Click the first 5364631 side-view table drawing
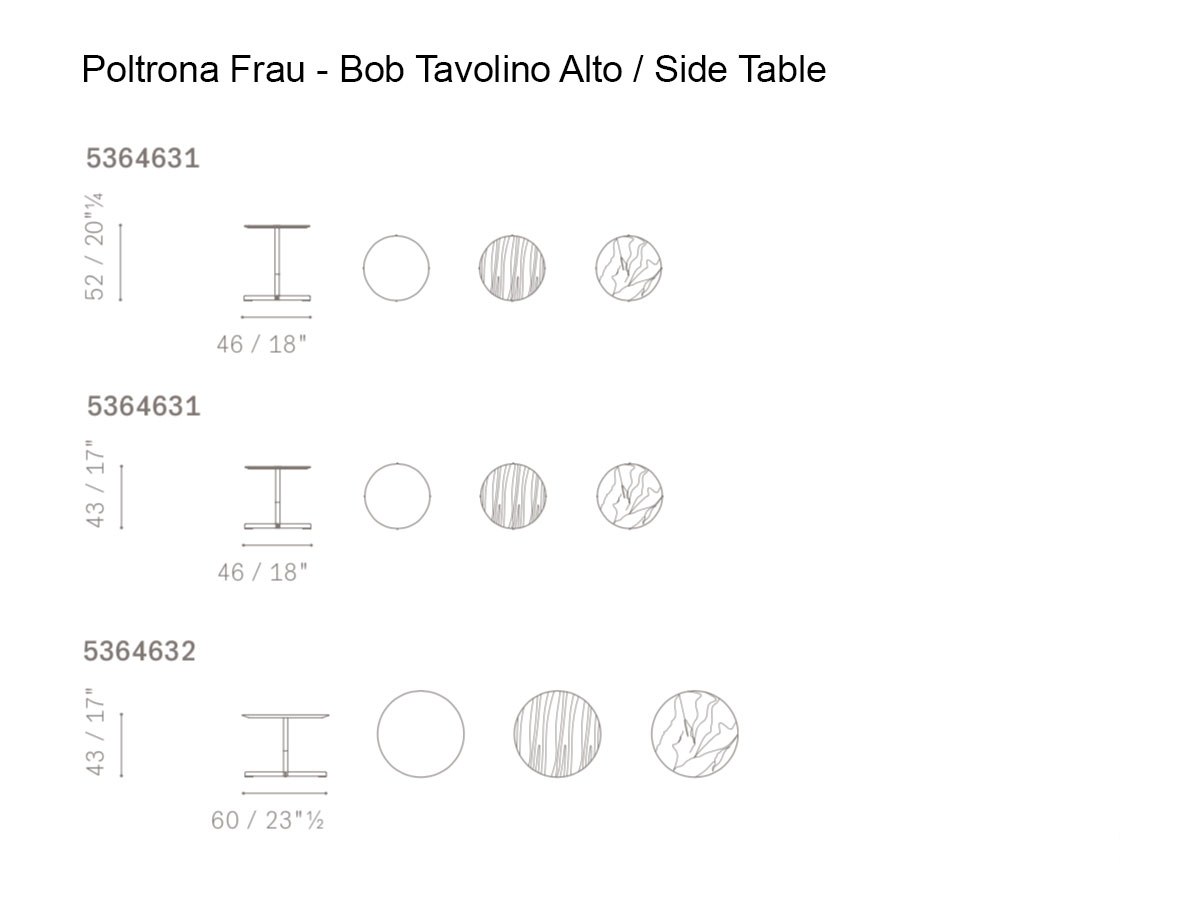This screenshot has height=900, width=1200. (x=277, y=263)
